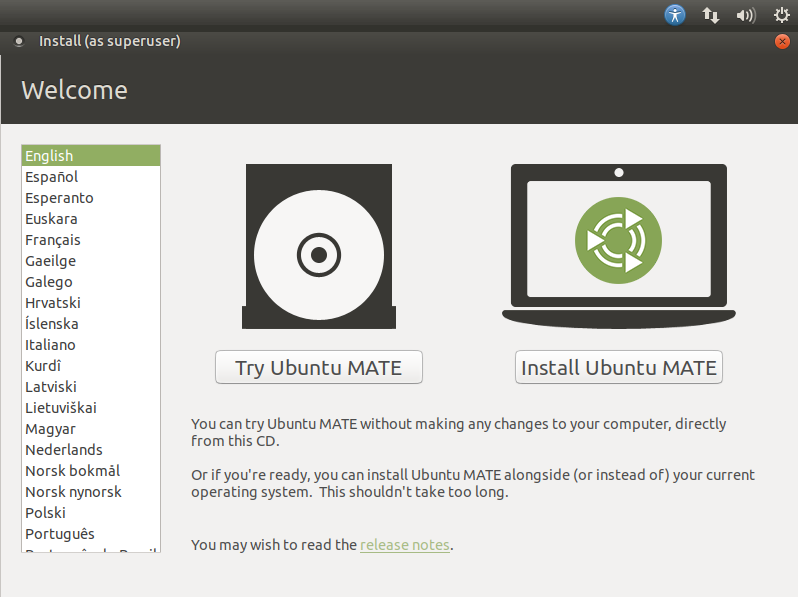Open the network connections indicator

pyautogui.click(x=711, y=15)
